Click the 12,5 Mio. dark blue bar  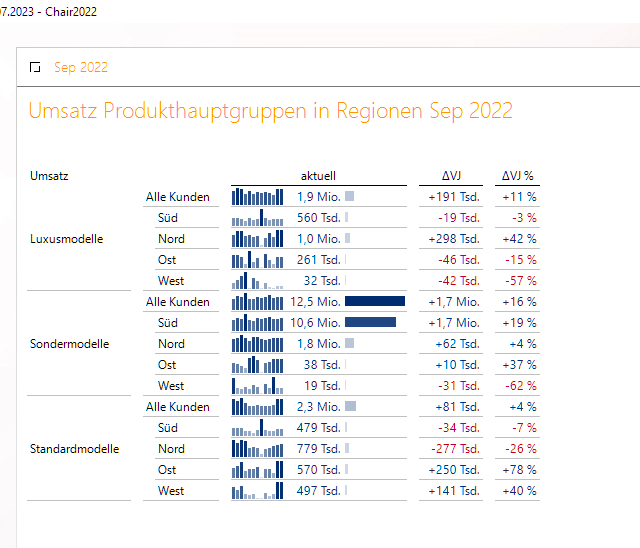point(375,302)
